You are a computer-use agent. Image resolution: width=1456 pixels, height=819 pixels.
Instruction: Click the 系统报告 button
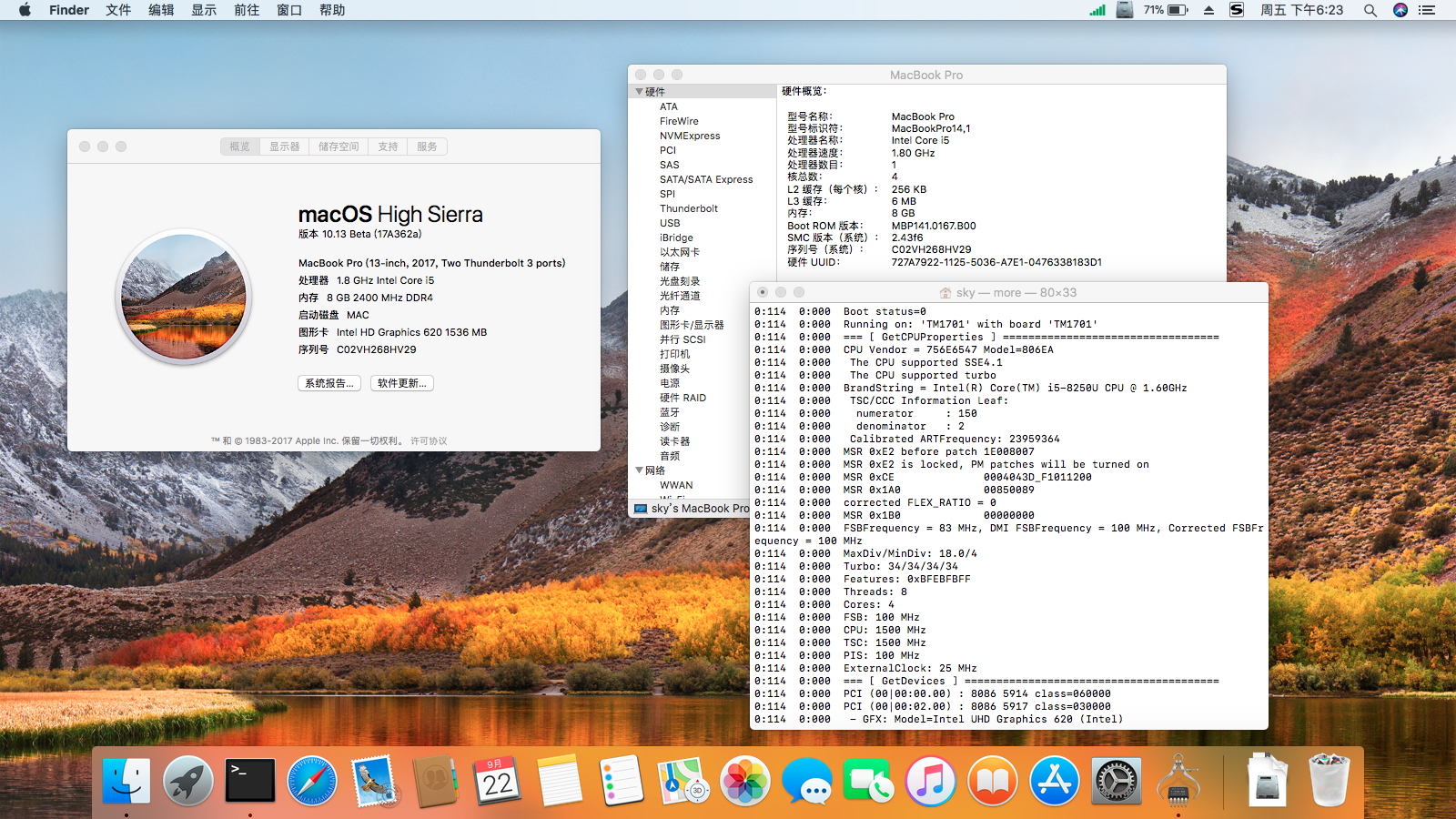[x=329, y=383]
